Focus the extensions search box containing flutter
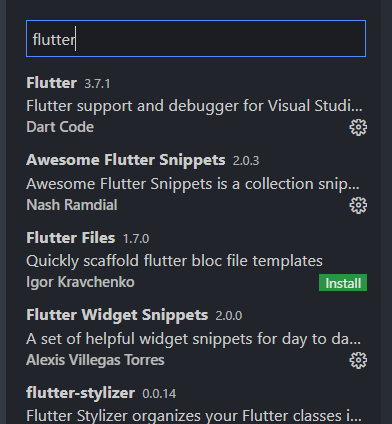Screen dimensions: 392x424 tap(196, 39)
